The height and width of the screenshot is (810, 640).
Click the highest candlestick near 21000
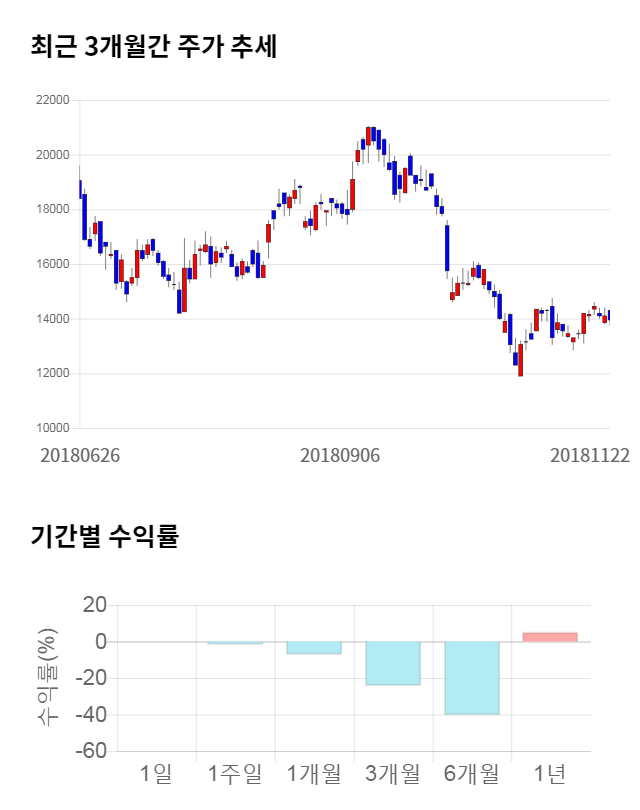[369, 136]
